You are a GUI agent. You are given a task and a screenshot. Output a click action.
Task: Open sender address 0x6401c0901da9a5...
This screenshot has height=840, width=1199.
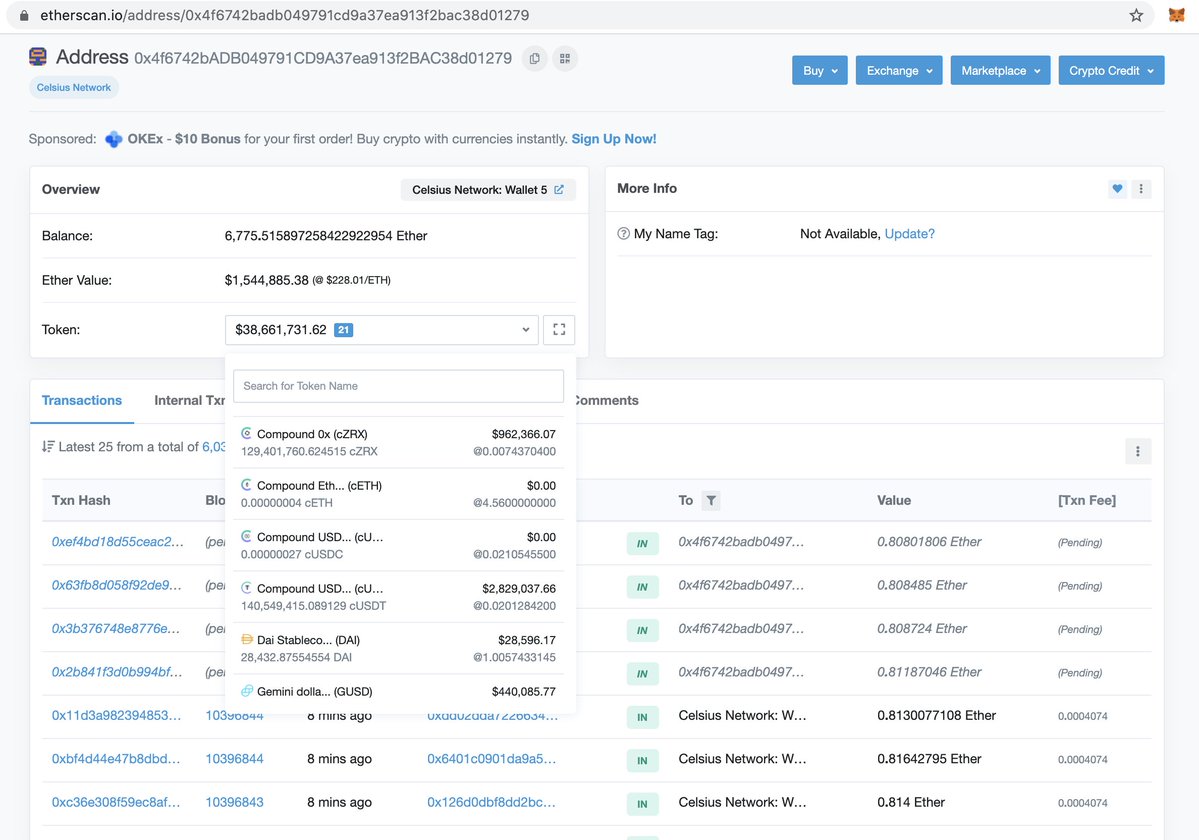491,760
